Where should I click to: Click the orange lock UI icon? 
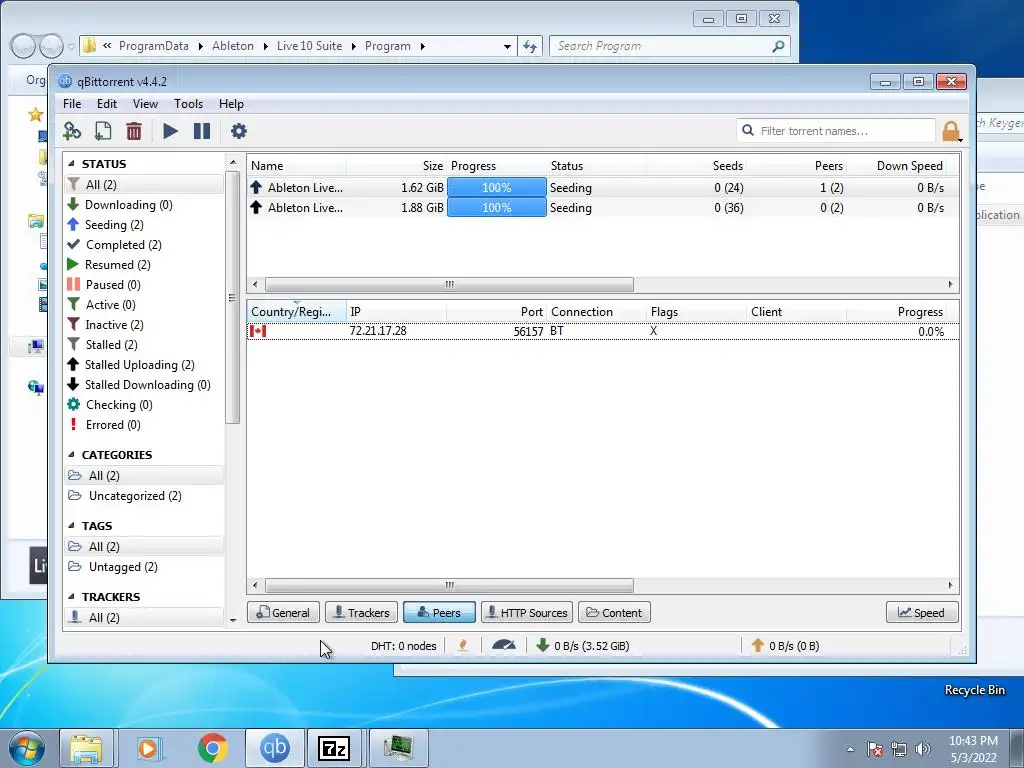[952, 131]
